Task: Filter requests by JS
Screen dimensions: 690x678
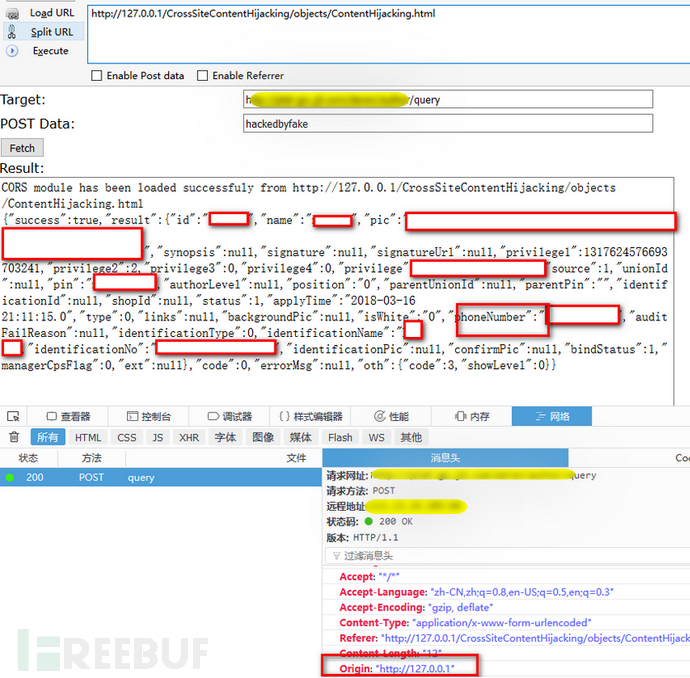Action: (x=158, y=437)
